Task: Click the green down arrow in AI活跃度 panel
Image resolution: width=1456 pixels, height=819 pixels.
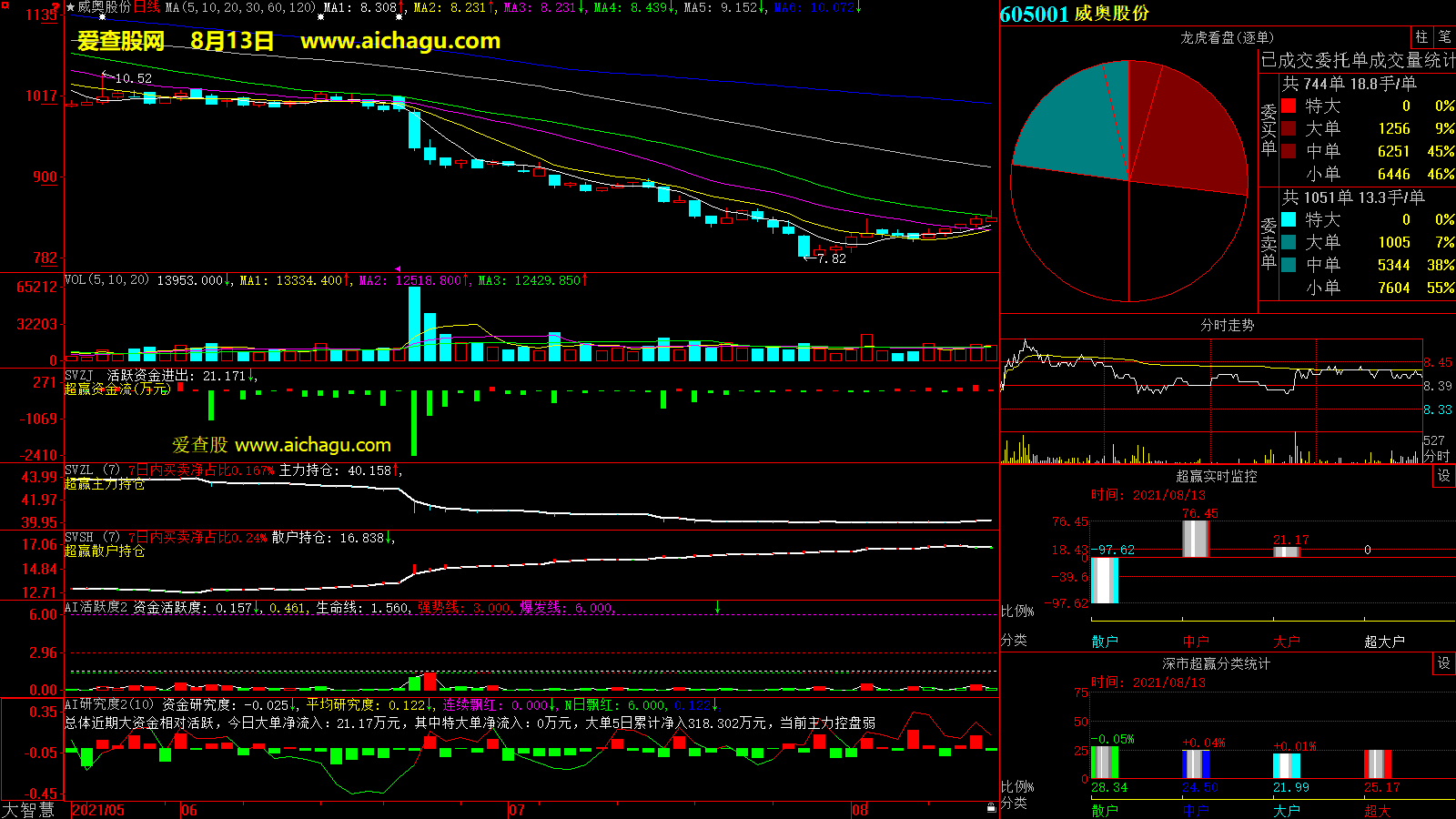Action: (717, 607)
